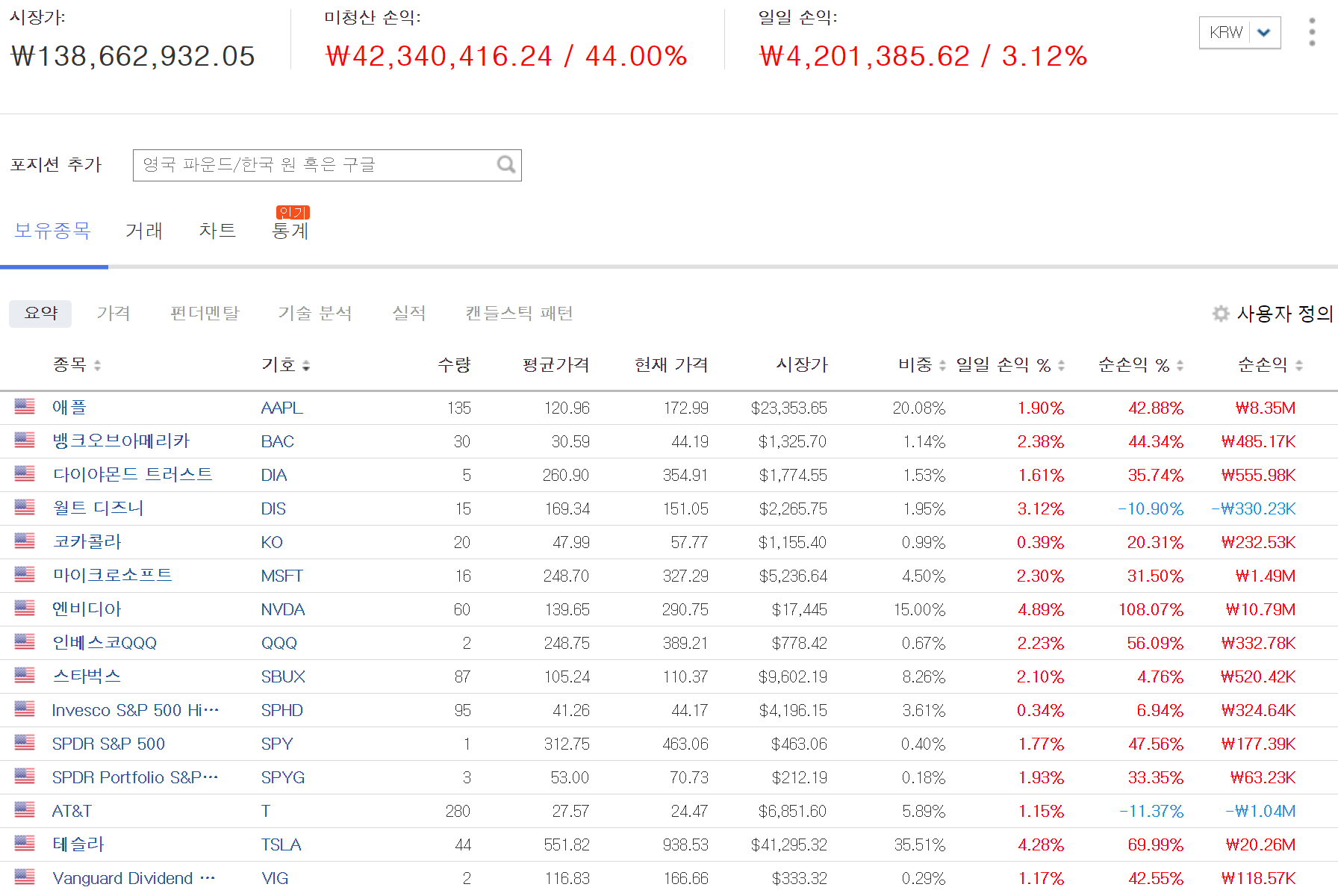Sort by 기호 column arrows

[306, 365]
